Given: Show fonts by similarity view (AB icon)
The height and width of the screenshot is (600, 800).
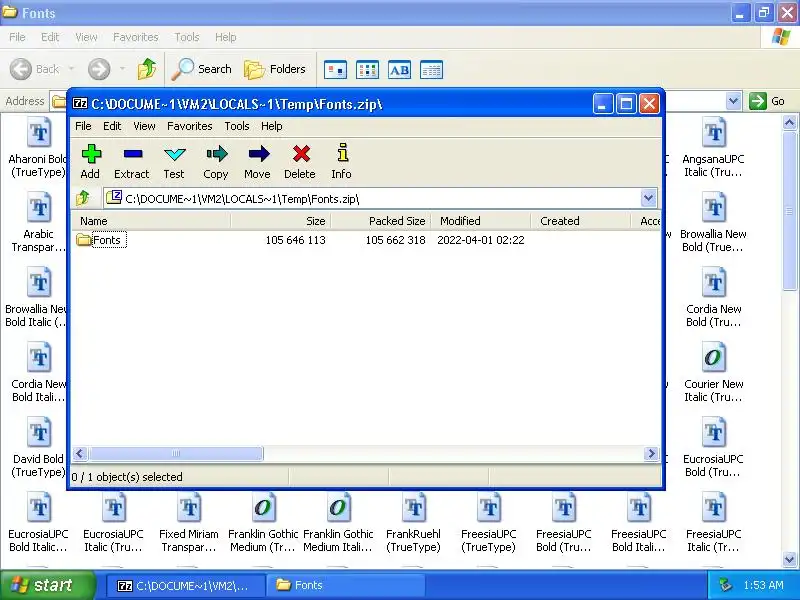Looking at the screenshot, I should 399,70.
